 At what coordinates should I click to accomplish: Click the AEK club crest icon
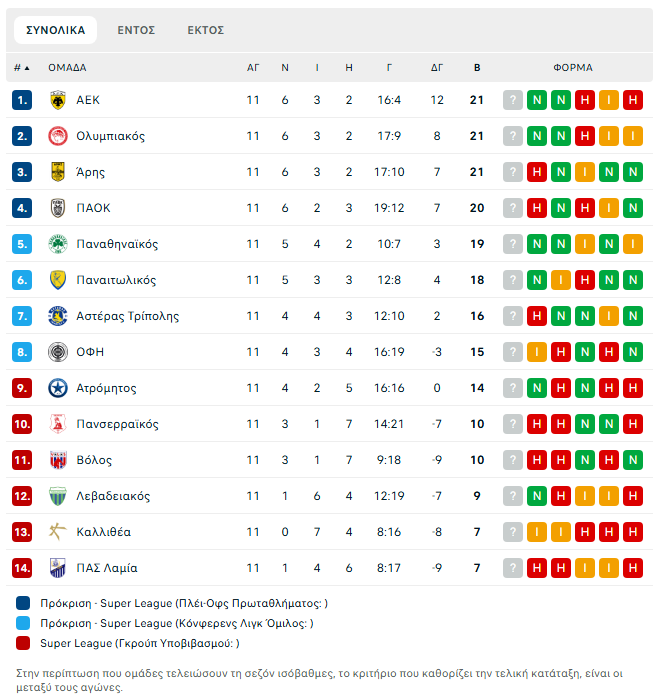coord(57,100)
